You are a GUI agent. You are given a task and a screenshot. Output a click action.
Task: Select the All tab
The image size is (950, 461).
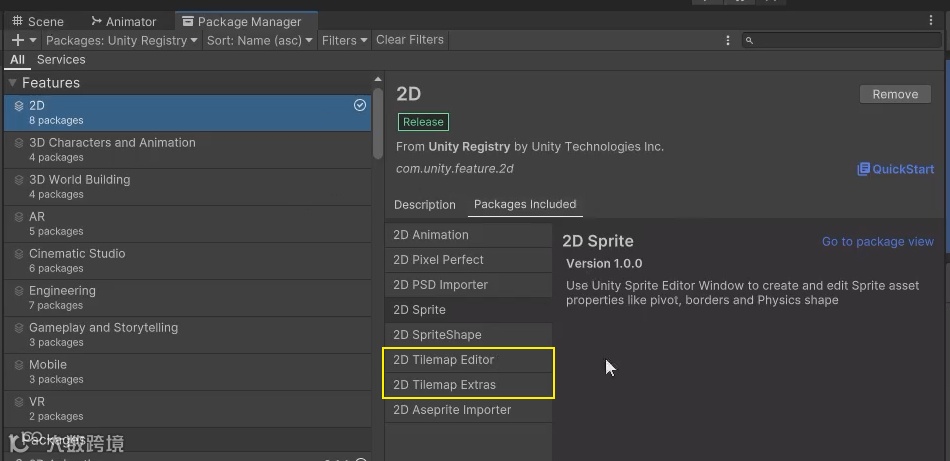[x=18, y=59]
